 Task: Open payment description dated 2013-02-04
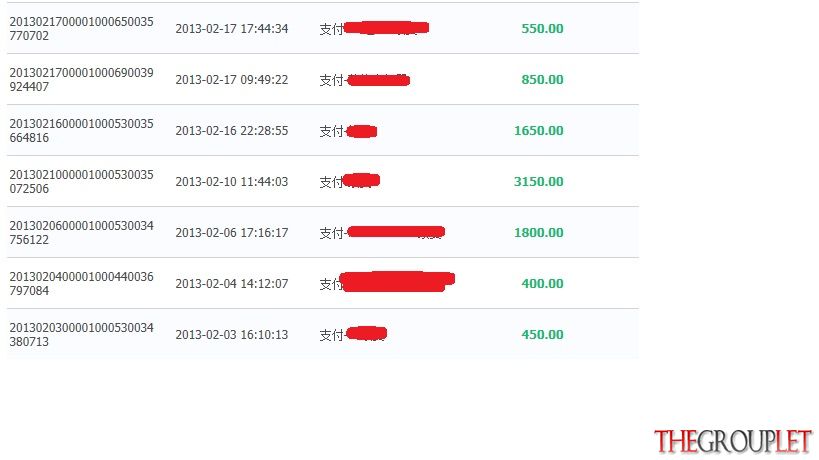click(387, 282)
